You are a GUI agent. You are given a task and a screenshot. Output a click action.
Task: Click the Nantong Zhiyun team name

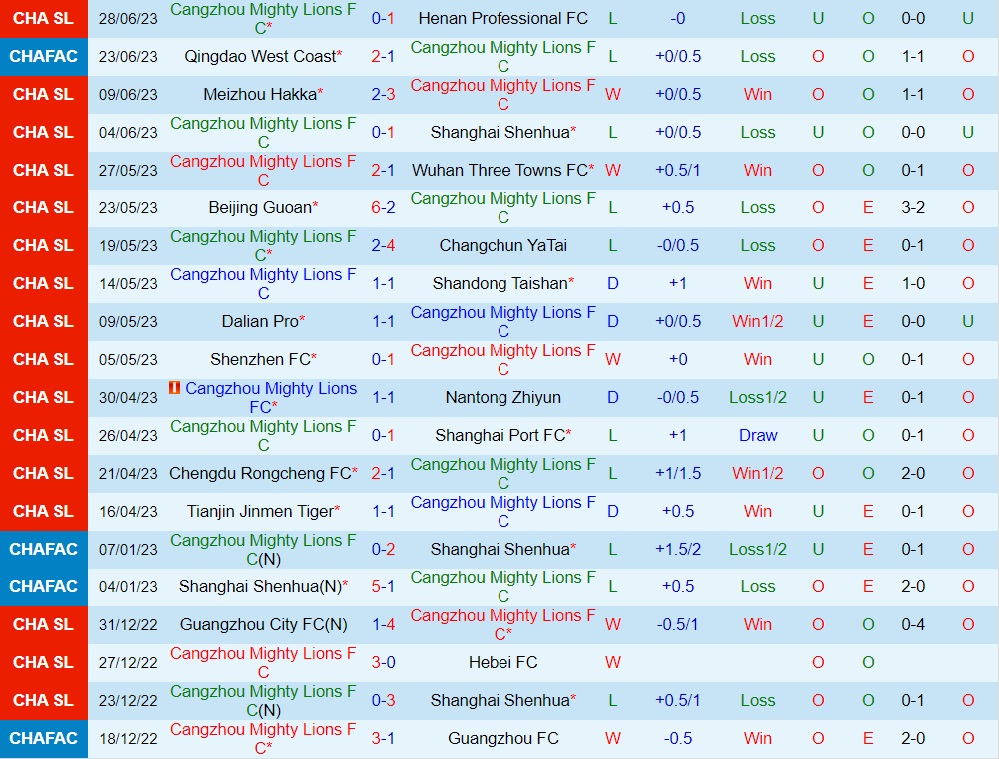[503, 397]
